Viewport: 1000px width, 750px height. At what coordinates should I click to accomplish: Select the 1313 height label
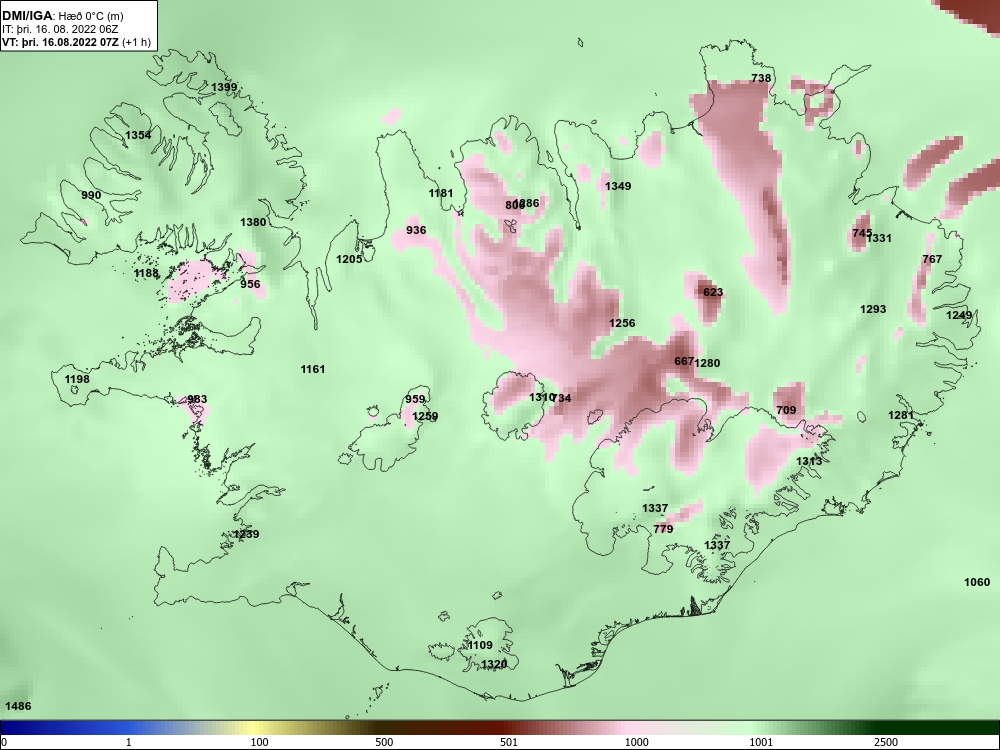(x=809, y=462)
